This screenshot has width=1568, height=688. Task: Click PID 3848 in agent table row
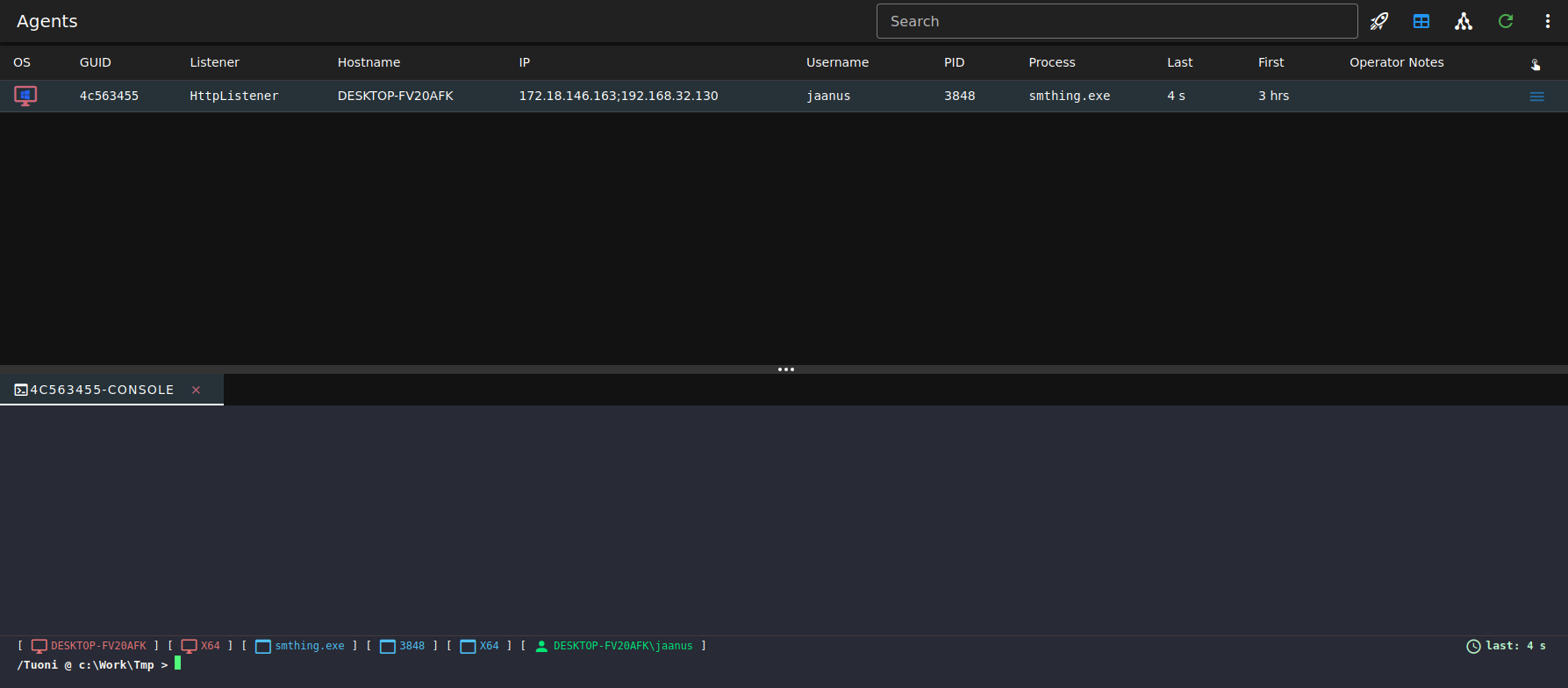tap(960, 96)
